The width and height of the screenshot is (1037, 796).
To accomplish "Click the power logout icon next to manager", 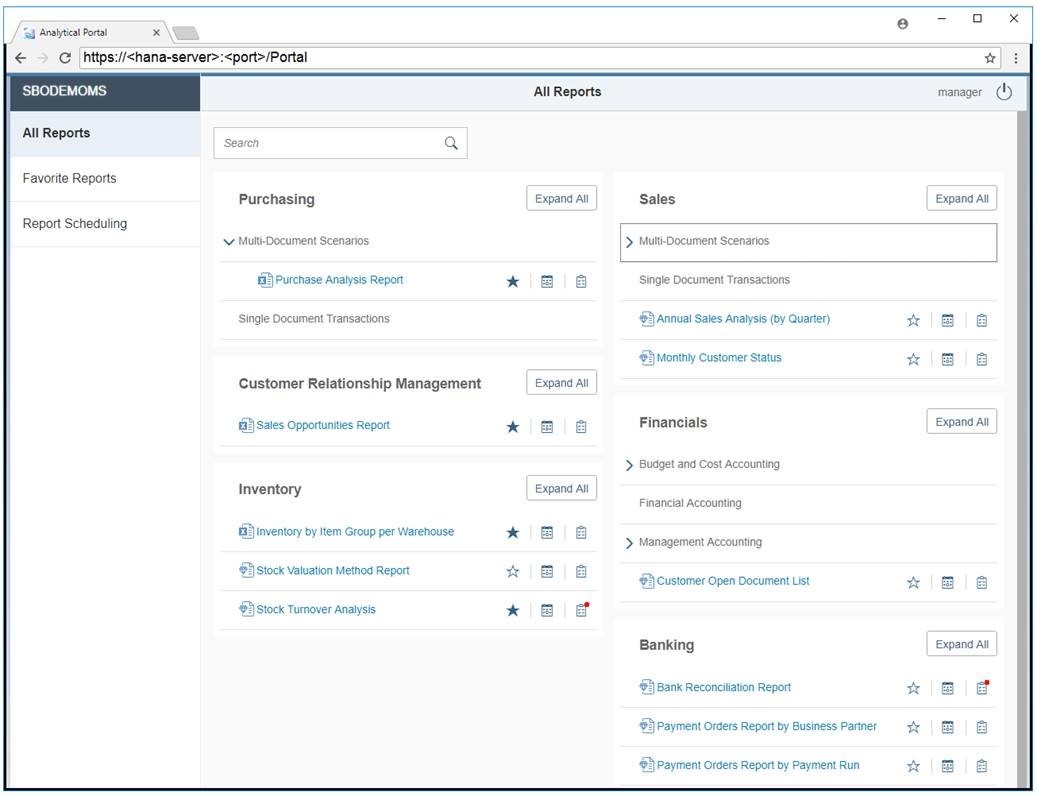I will tap(1004, 92).
